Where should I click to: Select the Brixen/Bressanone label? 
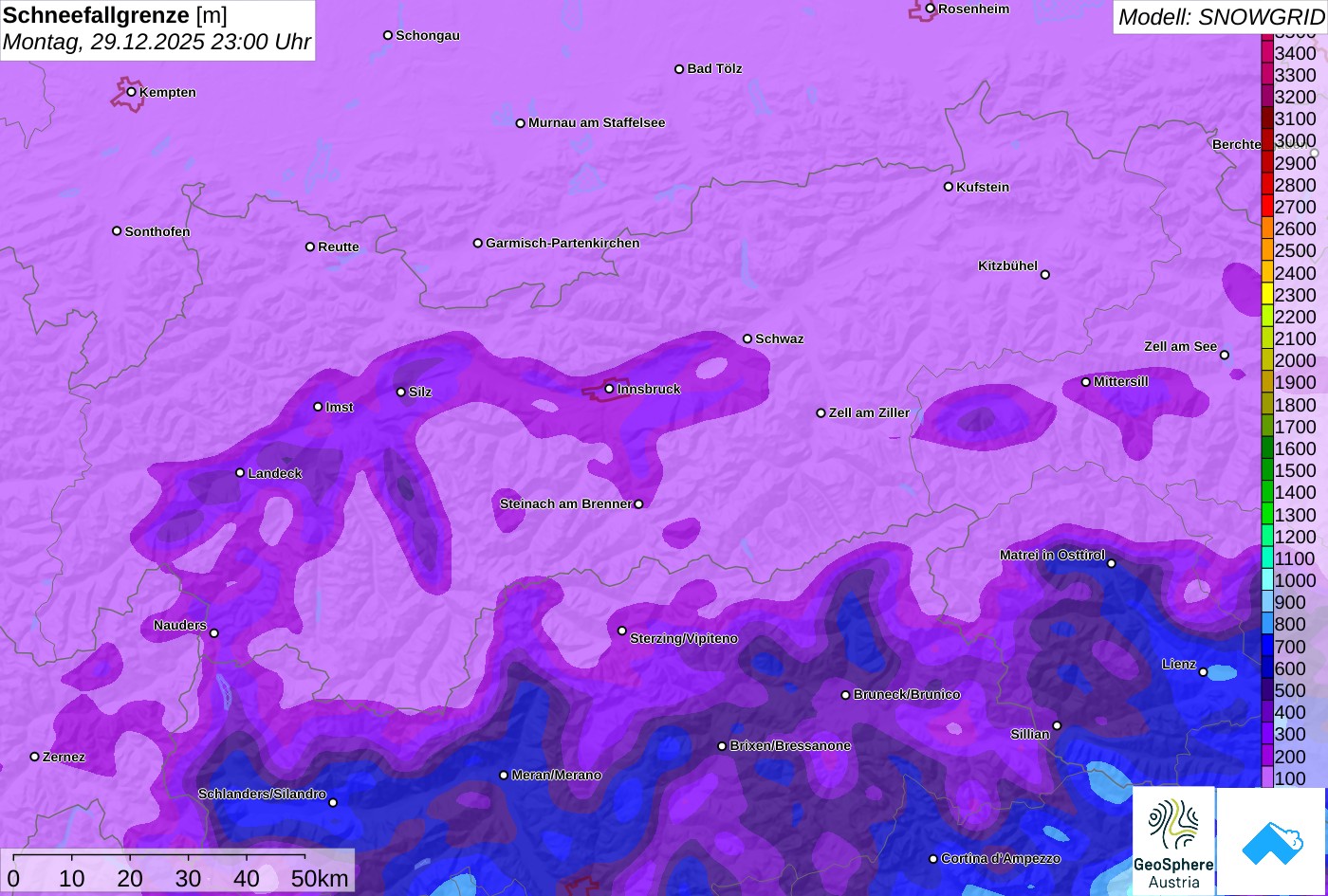pyautogui.click(x=790, y=745)
